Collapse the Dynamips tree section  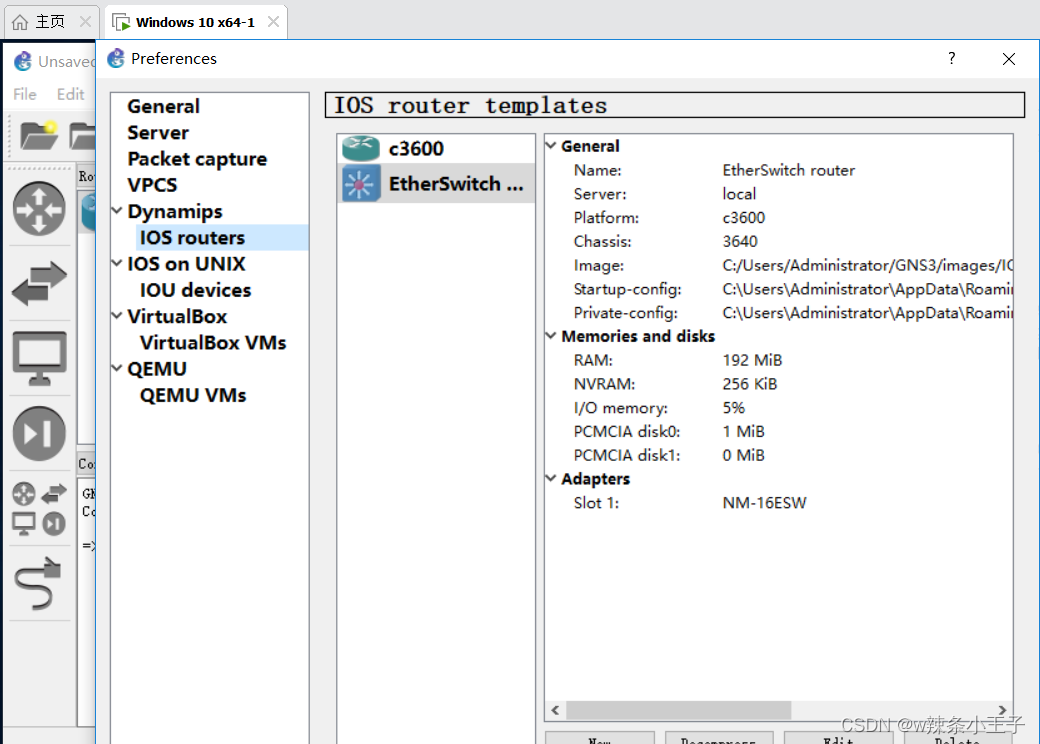pos(117,211)
